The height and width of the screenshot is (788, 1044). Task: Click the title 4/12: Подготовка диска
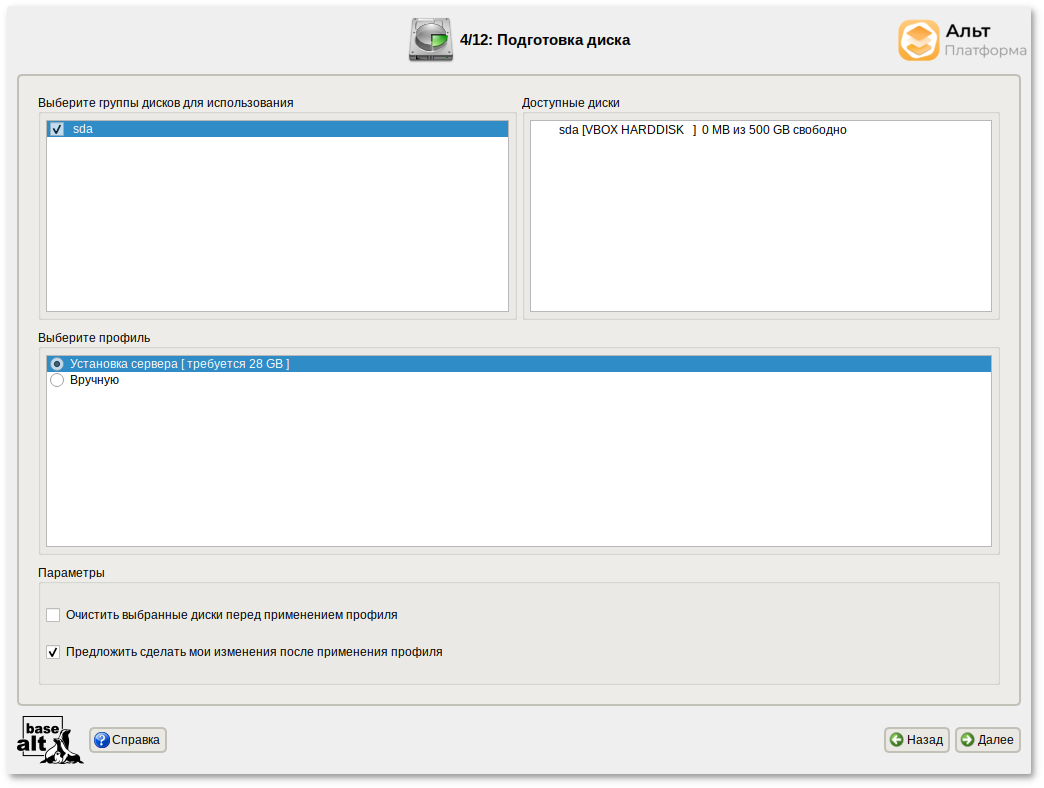pos(545,40)
